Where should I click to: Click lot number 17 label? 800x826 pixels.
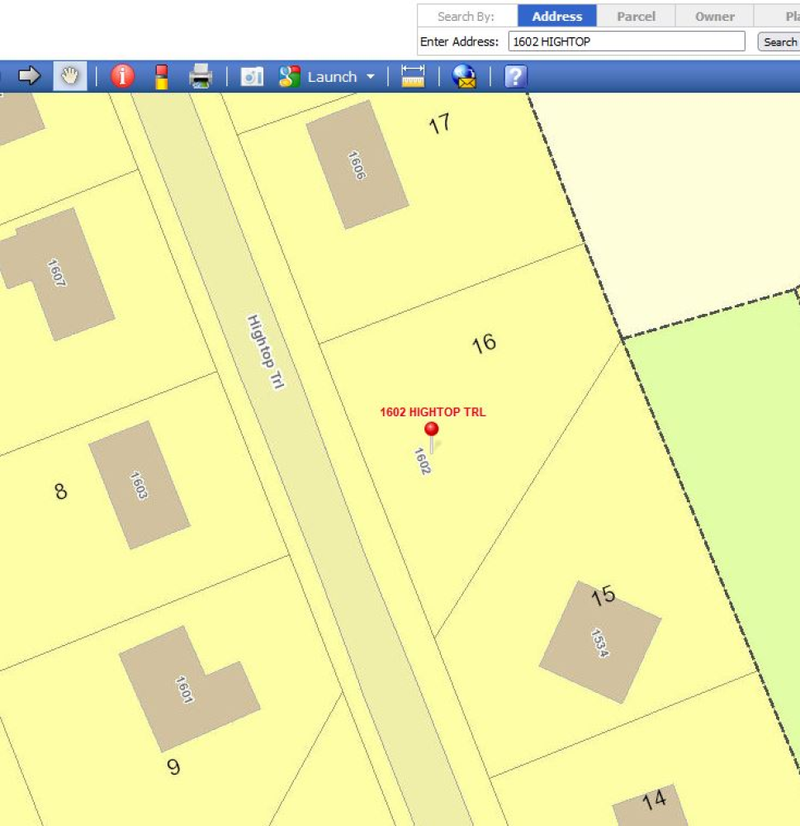(x=439, y=124)
